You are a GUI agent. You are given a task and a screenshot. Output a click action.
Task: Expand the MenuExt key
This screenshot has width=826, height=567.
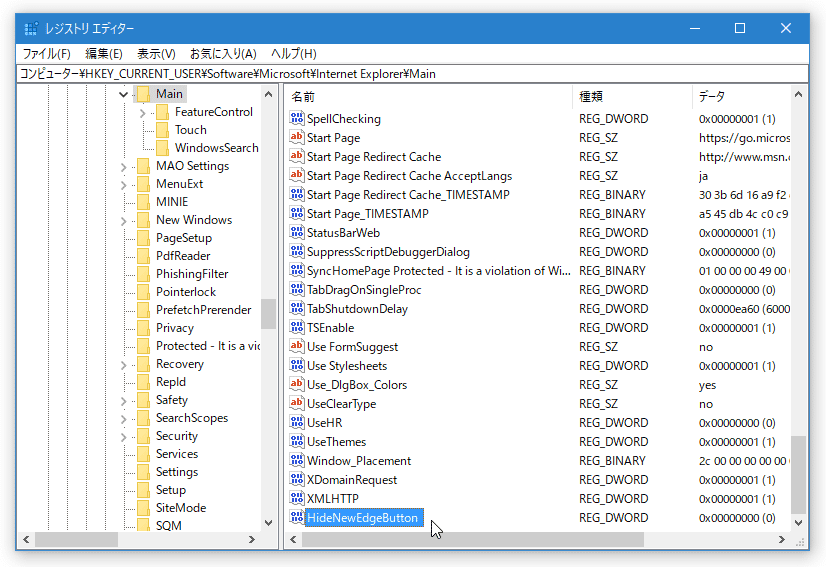pyautogui.click(x=123, y=185)
